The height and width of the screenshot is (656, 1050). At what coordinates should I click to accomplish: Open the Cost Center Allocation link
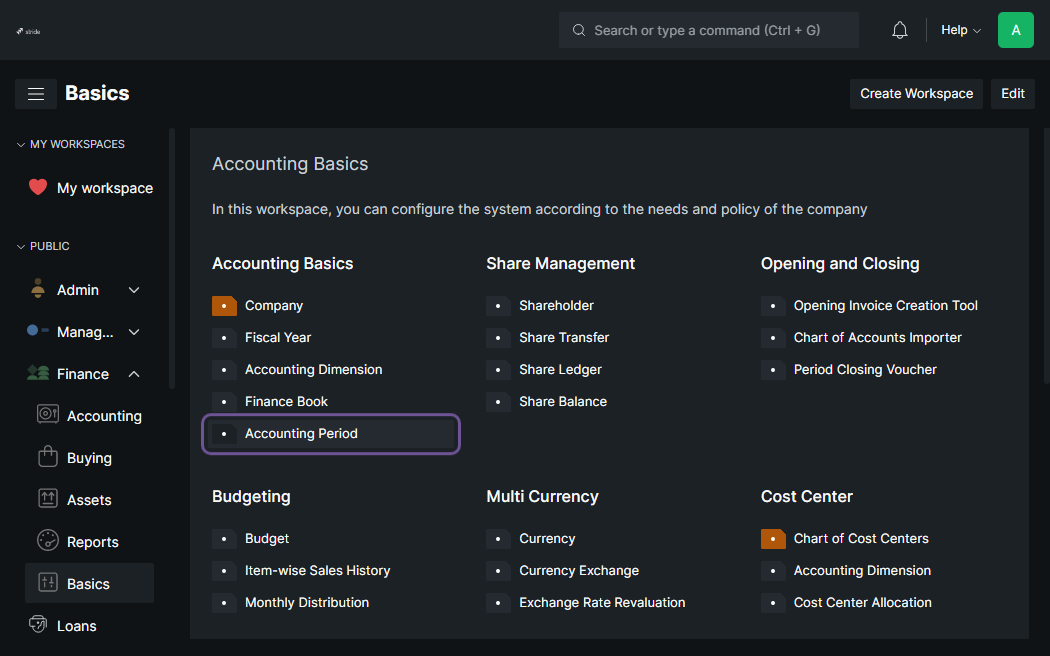click(x=862, y=602)
